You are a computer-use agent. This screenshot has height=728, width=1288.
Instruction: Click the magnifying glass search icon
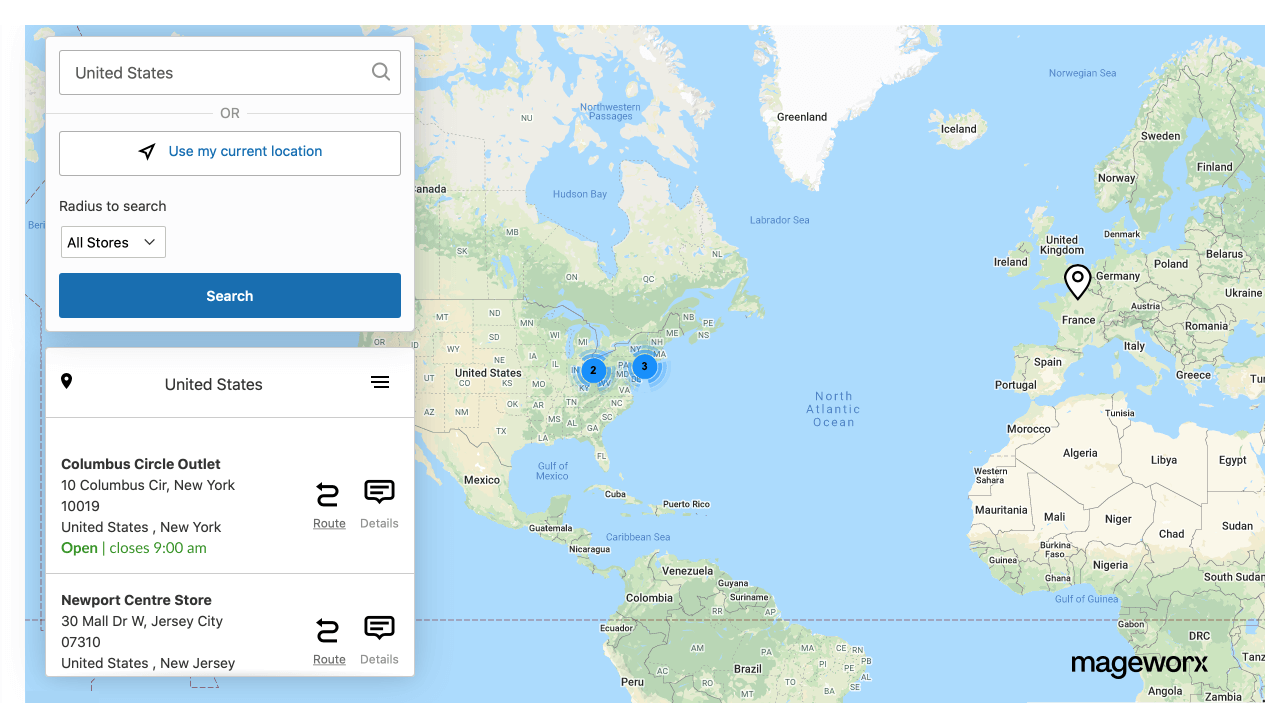[x=380, y=72]
